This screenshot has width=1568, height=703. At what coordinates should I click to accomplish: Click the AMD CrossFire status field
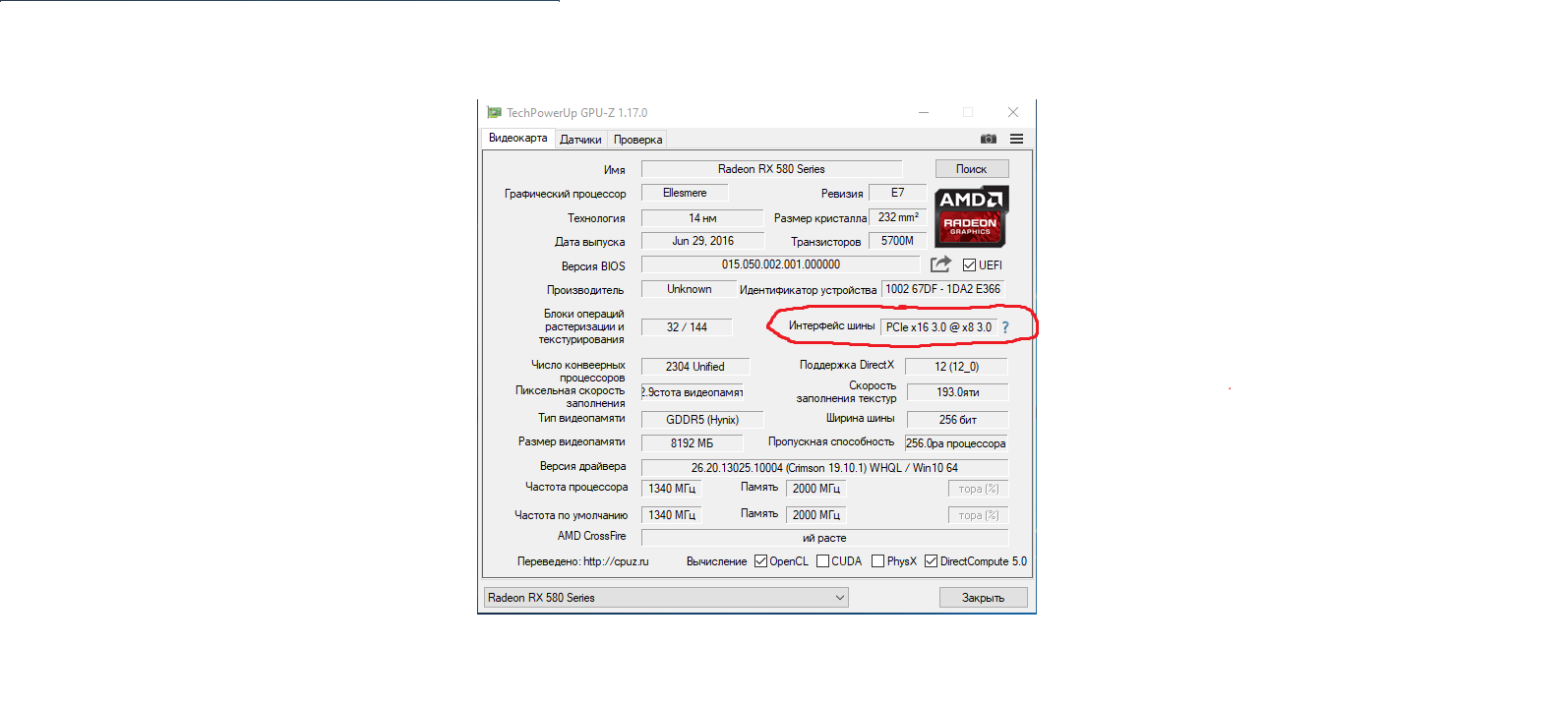(x=824, y=538)
